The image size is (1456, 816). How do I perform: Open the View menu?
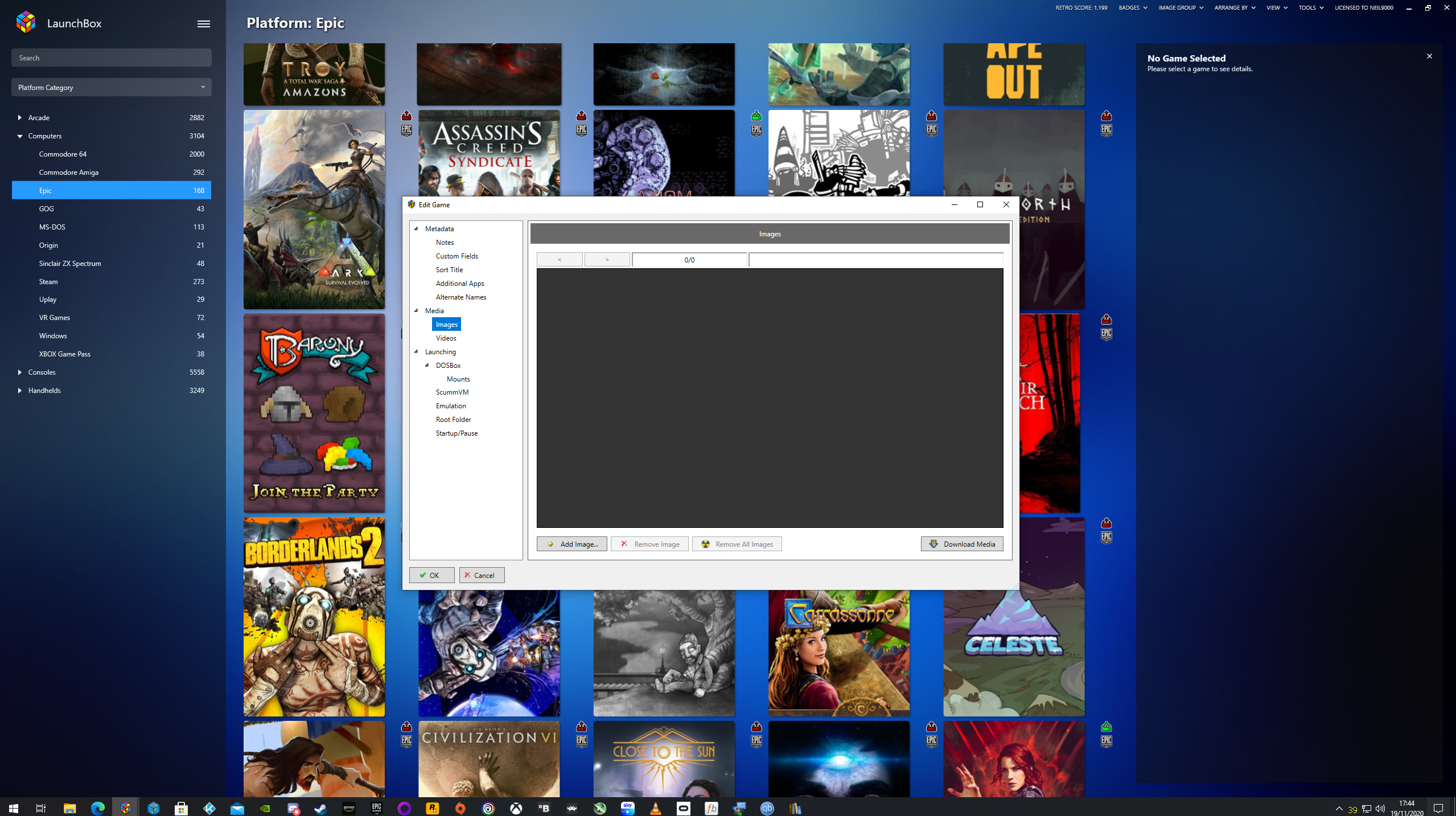click(x=1276, y=7)
